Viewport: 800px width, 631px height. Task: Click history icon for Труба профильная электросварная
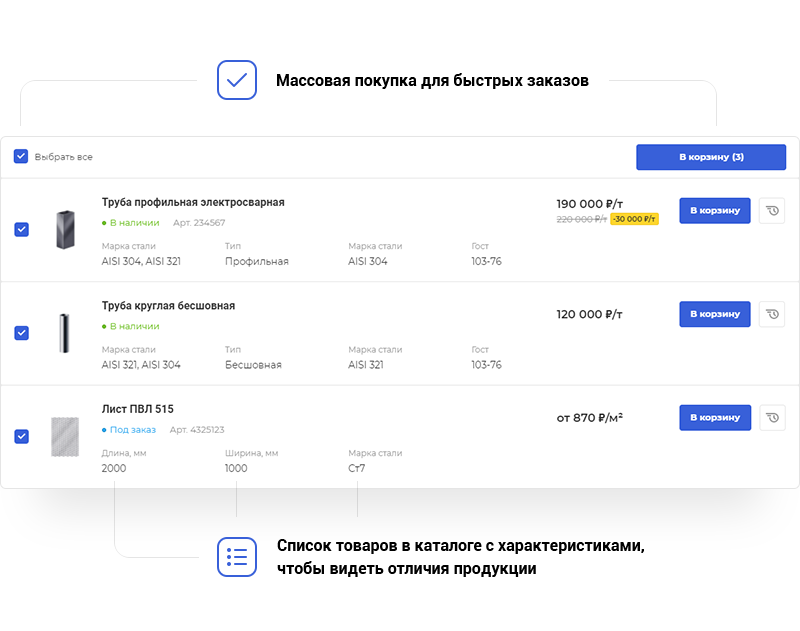[x=772, y=210]
